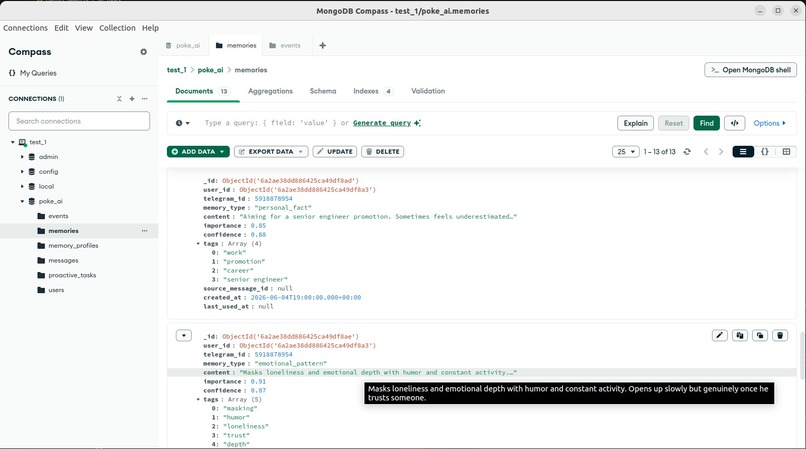This screenshot has height=449, width=806.
Task: Collapse all connections icon
Action: coord(119,99)
